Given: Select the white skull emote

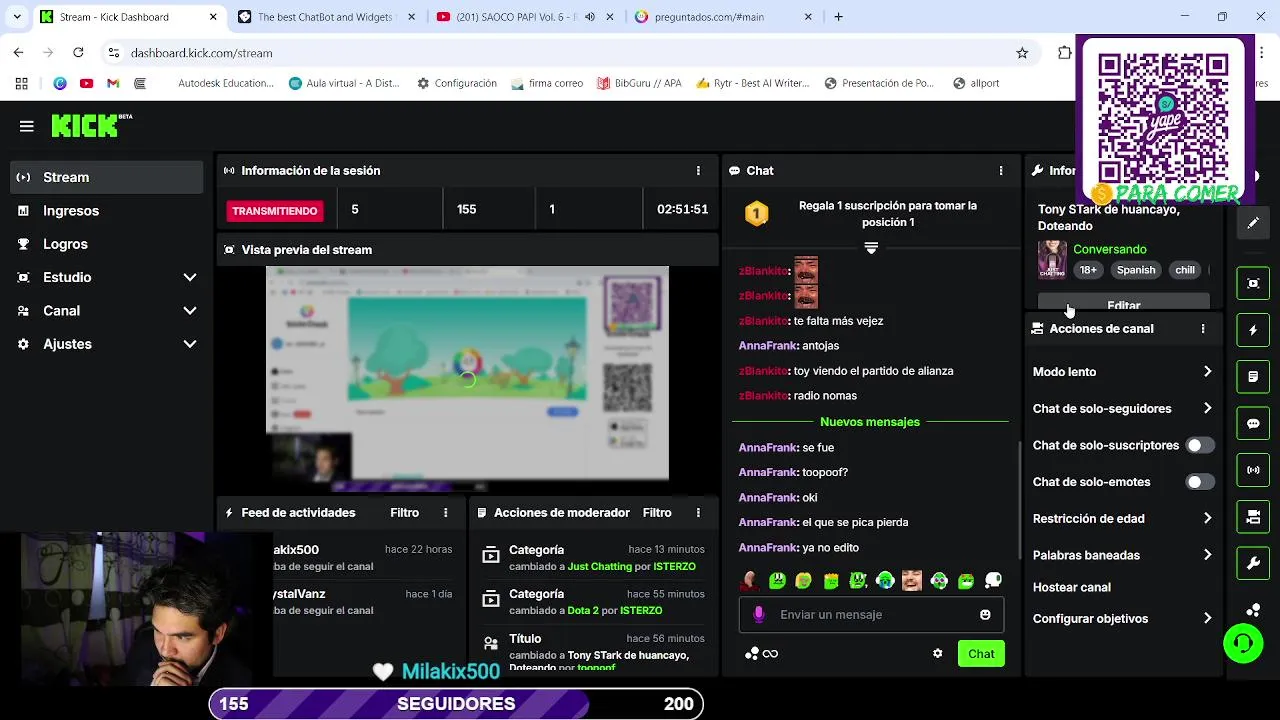Looking at the screenshot, I should coord(993,581).
